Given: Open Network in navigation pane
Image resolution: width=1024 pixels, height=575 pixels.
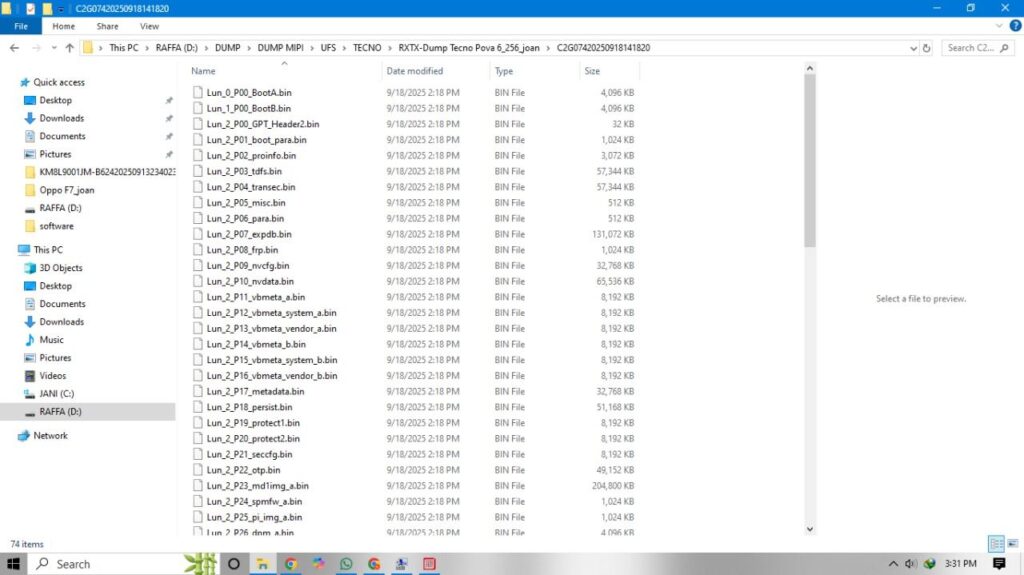Looking at the screenshot, I should 50,436.
